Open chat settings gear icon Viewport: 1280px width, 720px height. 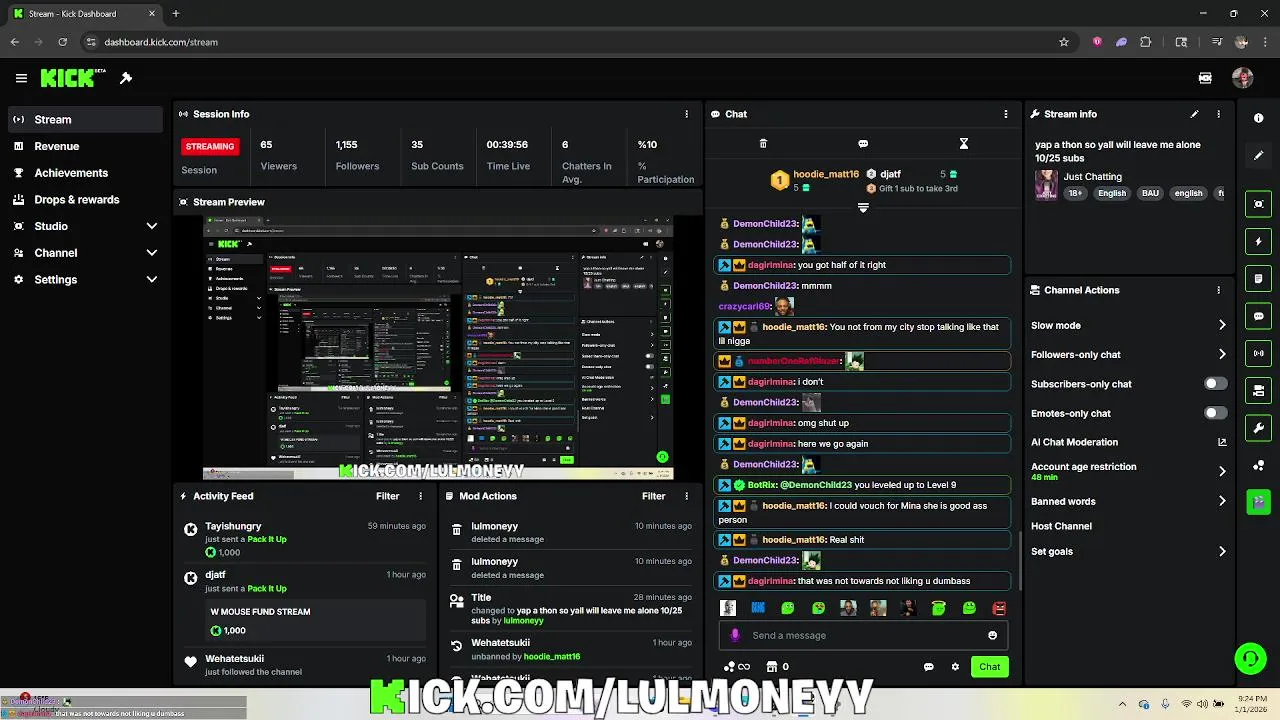[955, 667]
